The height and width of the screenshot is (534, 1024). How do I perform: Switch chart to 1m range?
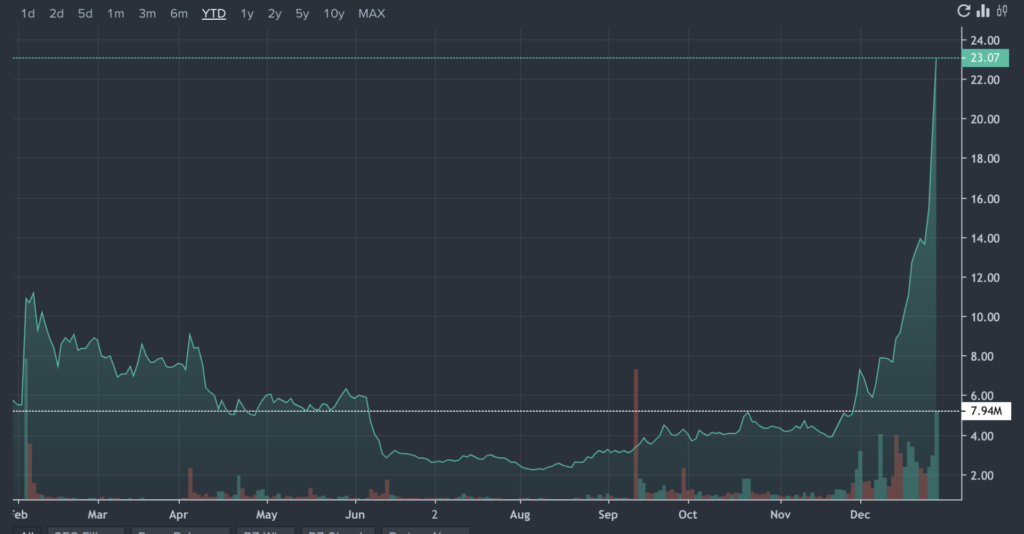116,14
